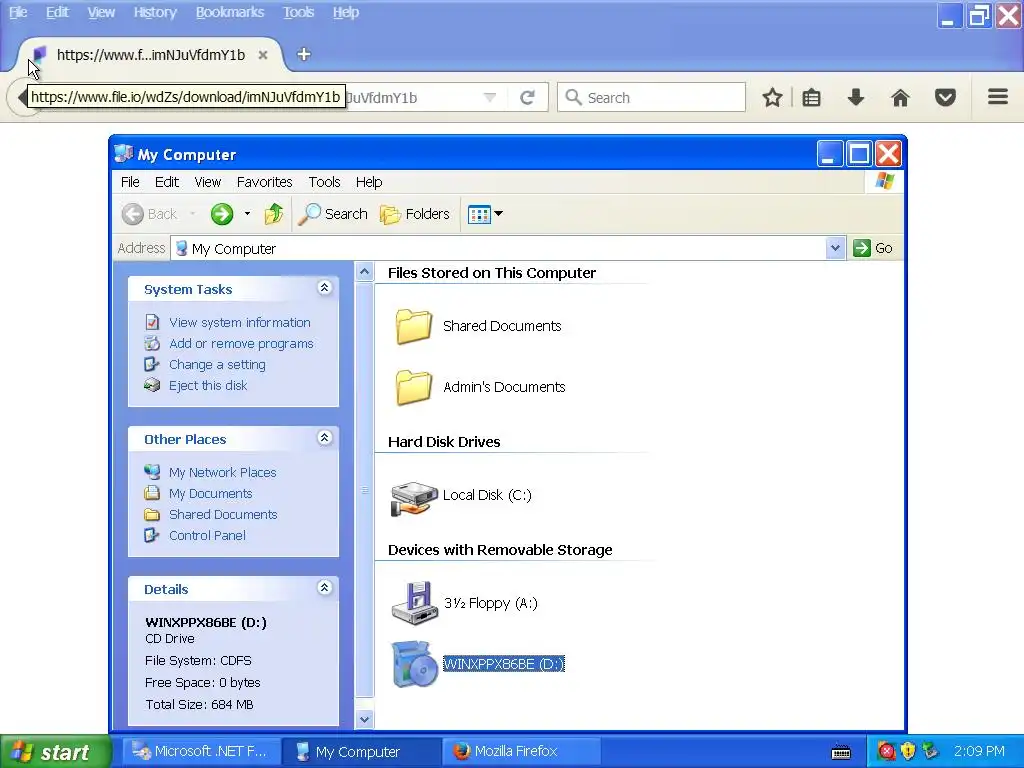
Task: Click the Firefox bookmark star icon
Action: pos(772,98)
